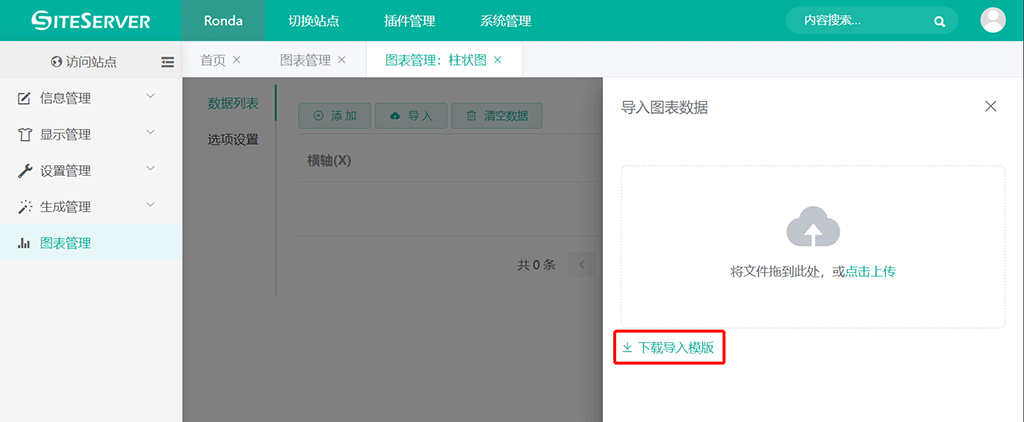Type in the 内容搜索 search field
The image size is (1024, 422).
click(855, 21)
